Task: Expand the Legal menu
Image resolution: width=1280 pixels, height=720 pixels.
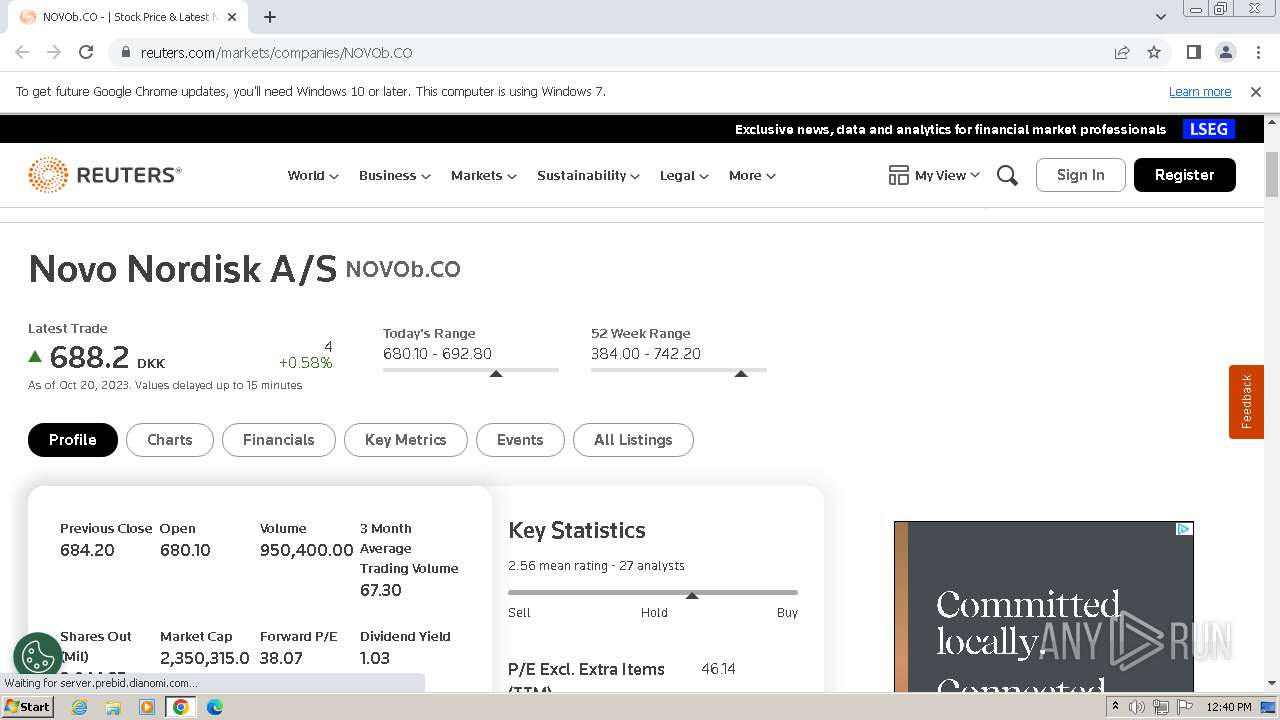Action: click(x=684, y=175)
